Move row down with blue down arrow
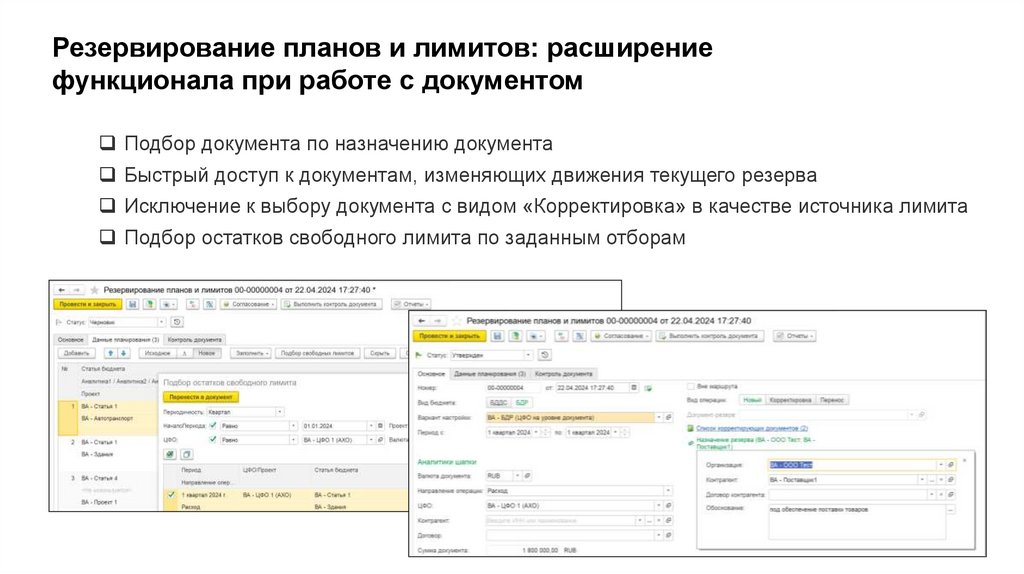 tap(123, 353)
